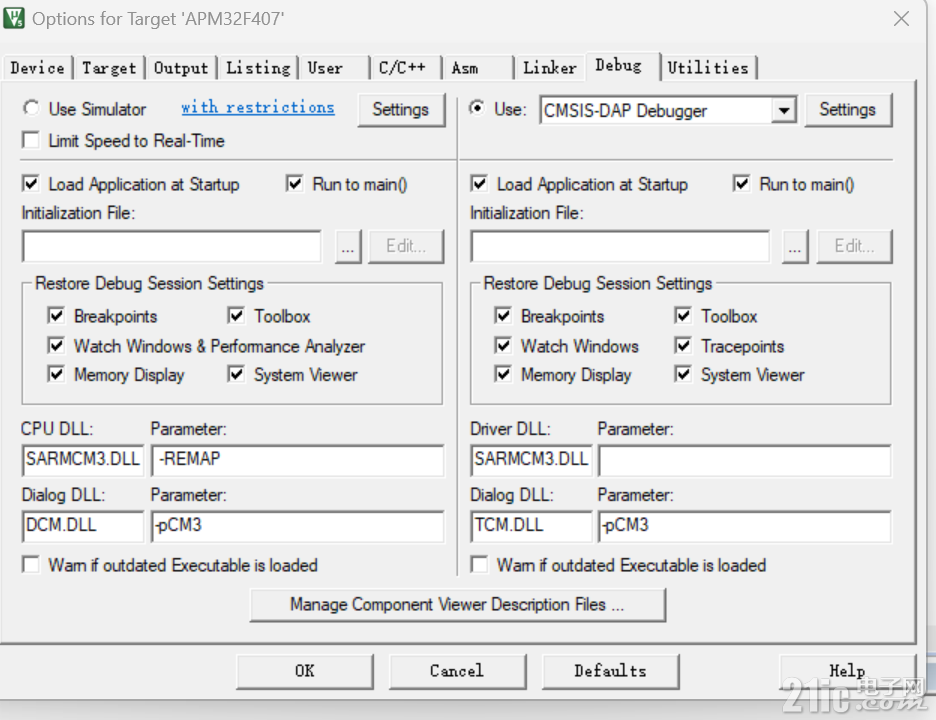Toggle simulator Run to main() checkbox

[294, 183]
